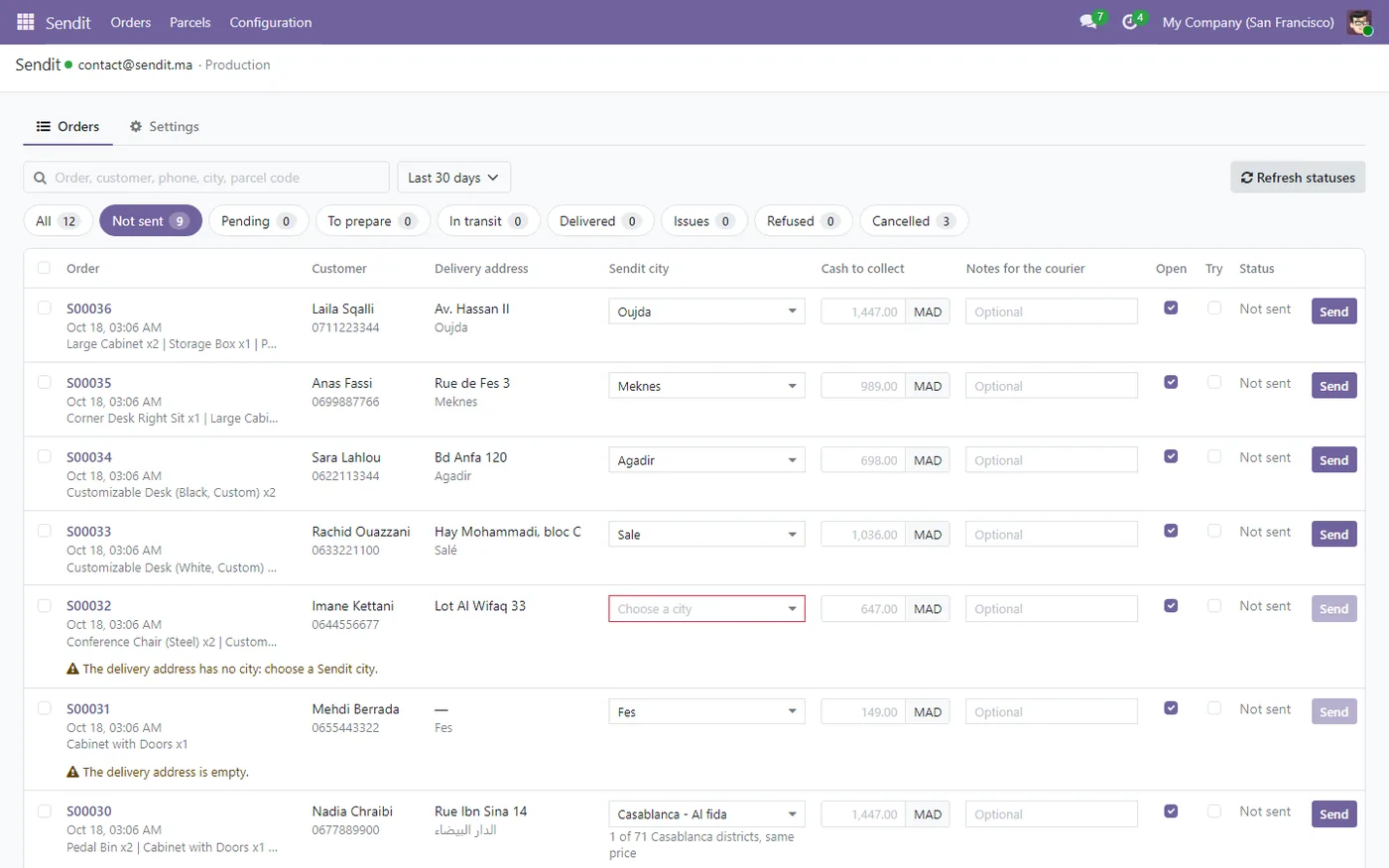Send order S00030 with its Send button
Screen dimensions: 1389x868
[x=1333, y=814]
